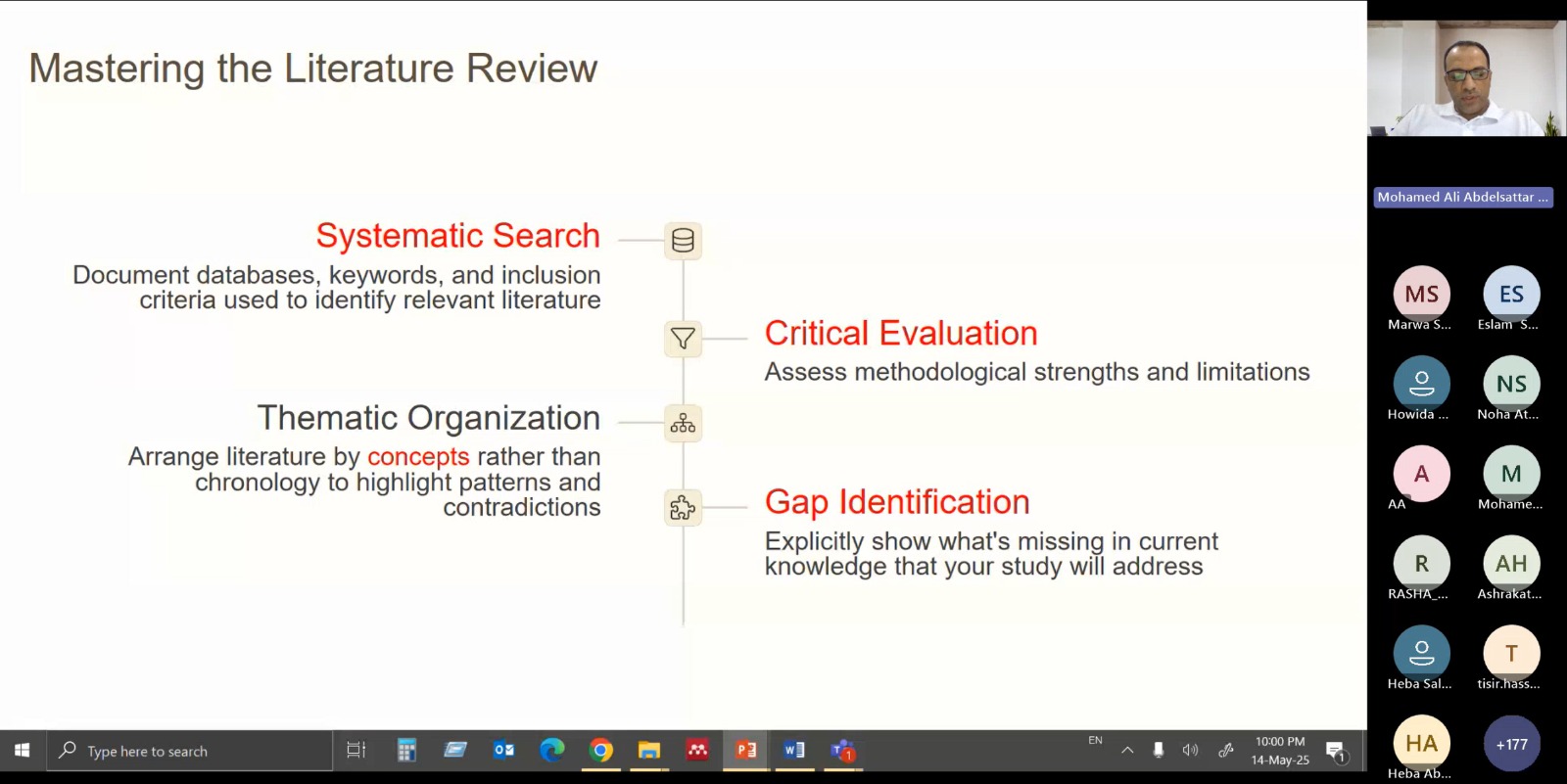
Task: Open the volume speaker control
Action: pos(1190,751)
